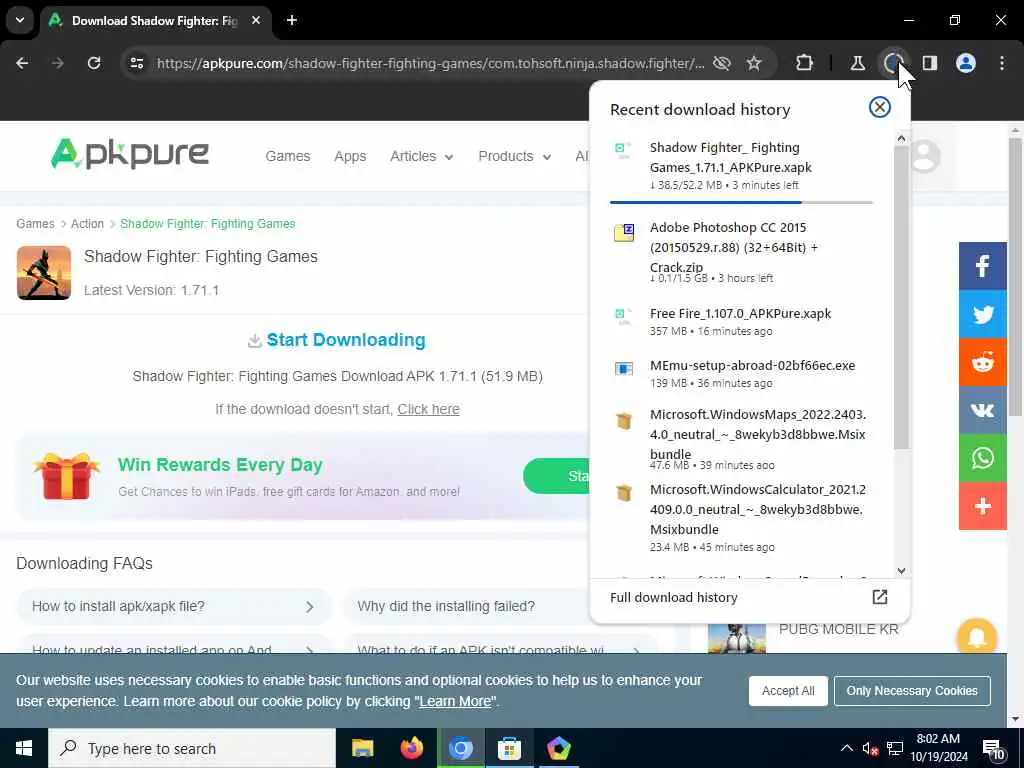Expand the tab search dropdown
This screenshot has width=1024, height=768.
(x=20, y=20)
